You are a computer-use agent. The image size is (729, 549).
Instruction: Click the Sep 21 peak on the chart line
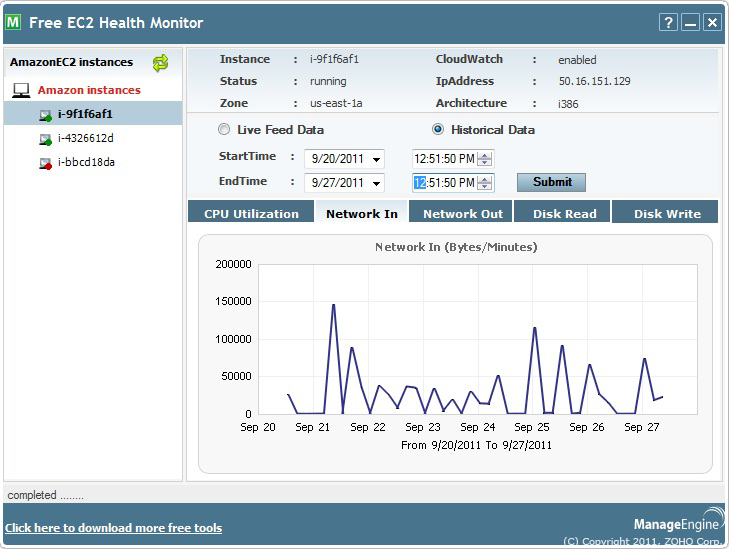pyautogui.click(x=333, y=305)
